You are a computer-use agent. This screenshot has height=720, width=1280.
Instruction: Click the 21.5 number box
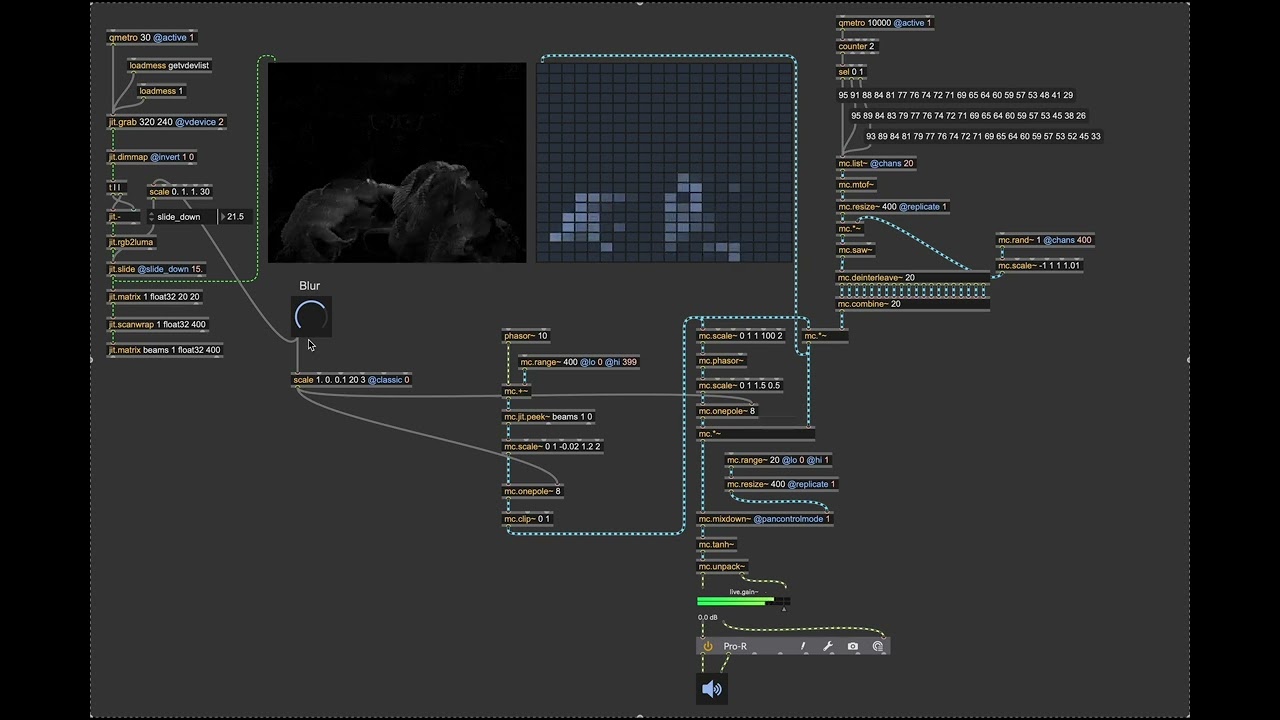[234, 216]
